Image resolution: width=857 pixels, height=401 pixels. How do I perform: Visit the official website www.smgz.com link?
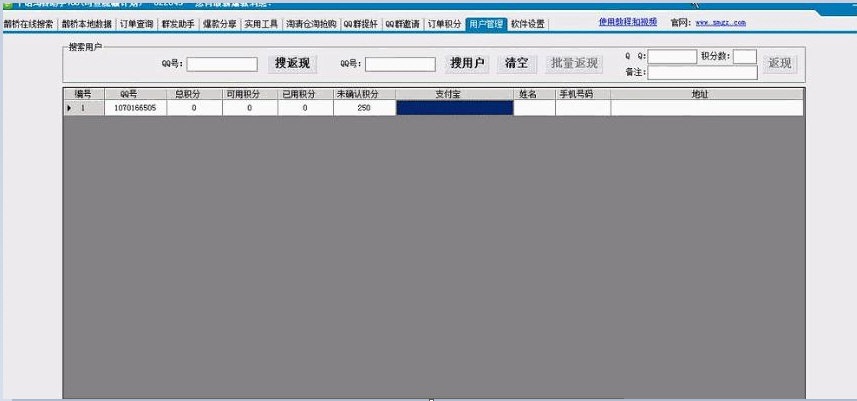pyautogui.click(x=720, y=22)
